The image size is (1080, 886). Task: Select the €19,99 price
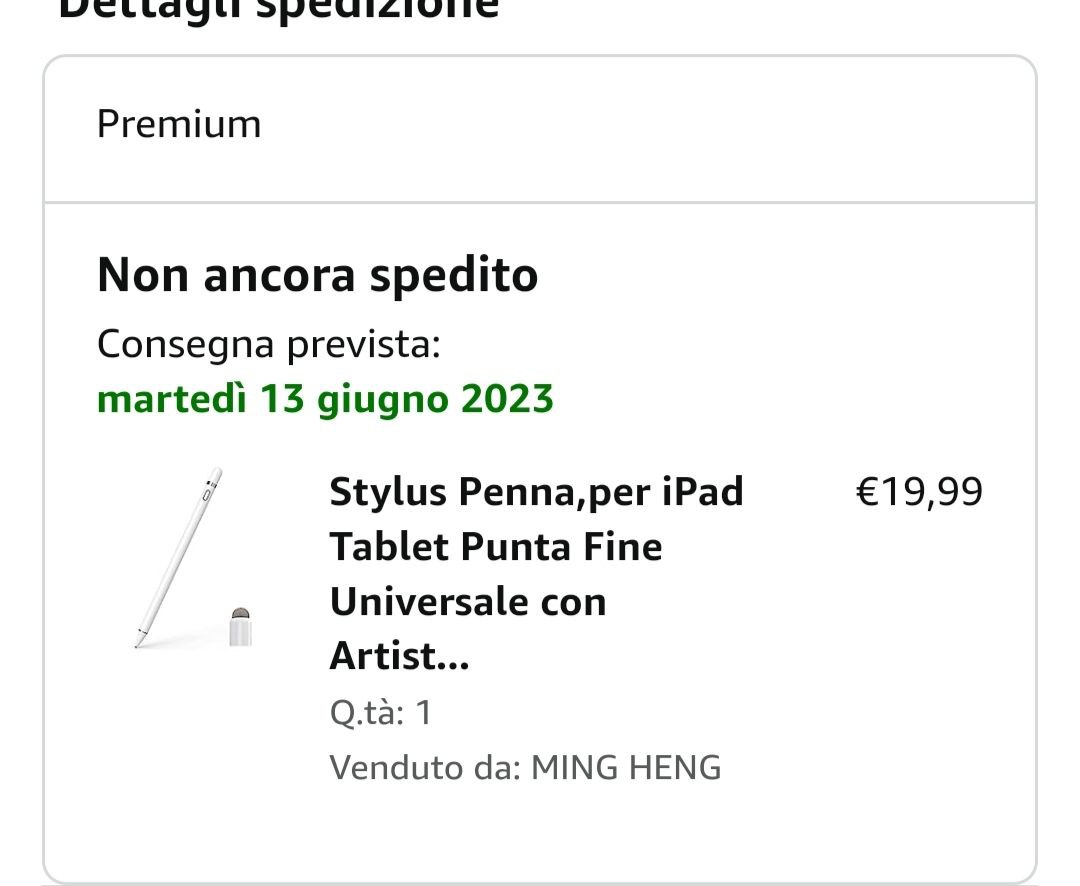(x=920, y=492)
